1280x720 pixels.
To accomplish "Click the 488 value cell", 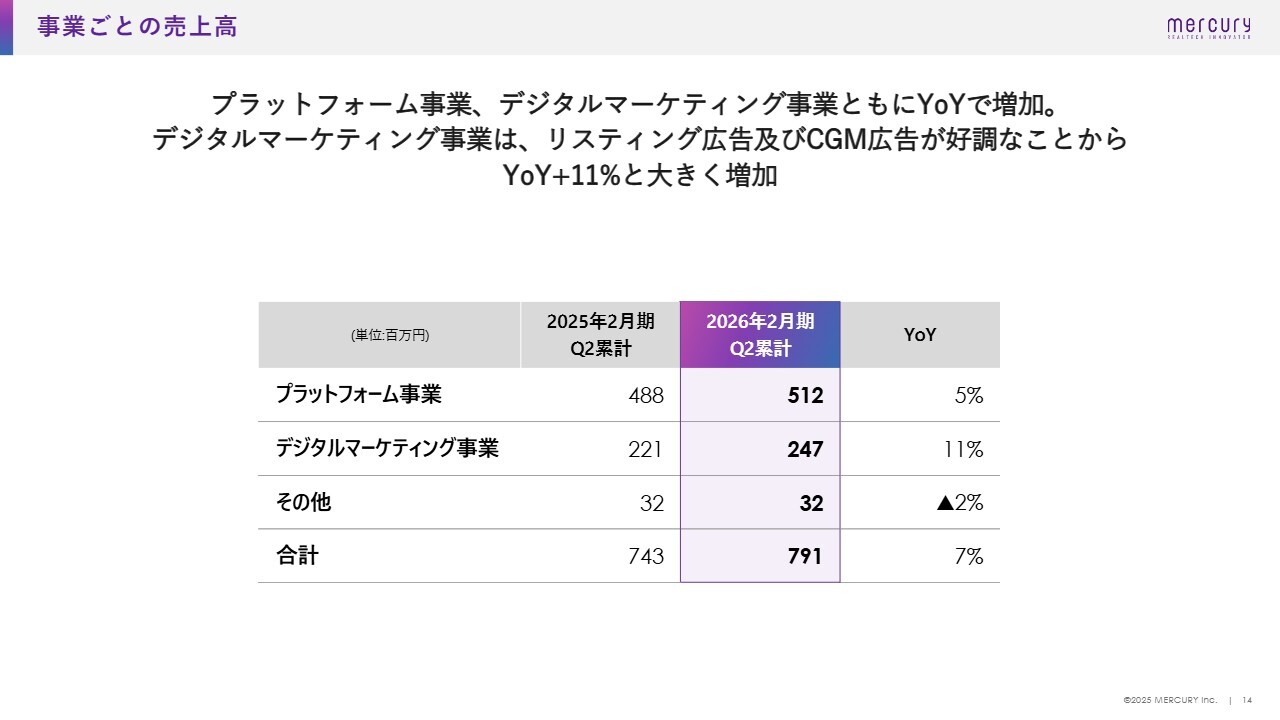I will [646, 396].
